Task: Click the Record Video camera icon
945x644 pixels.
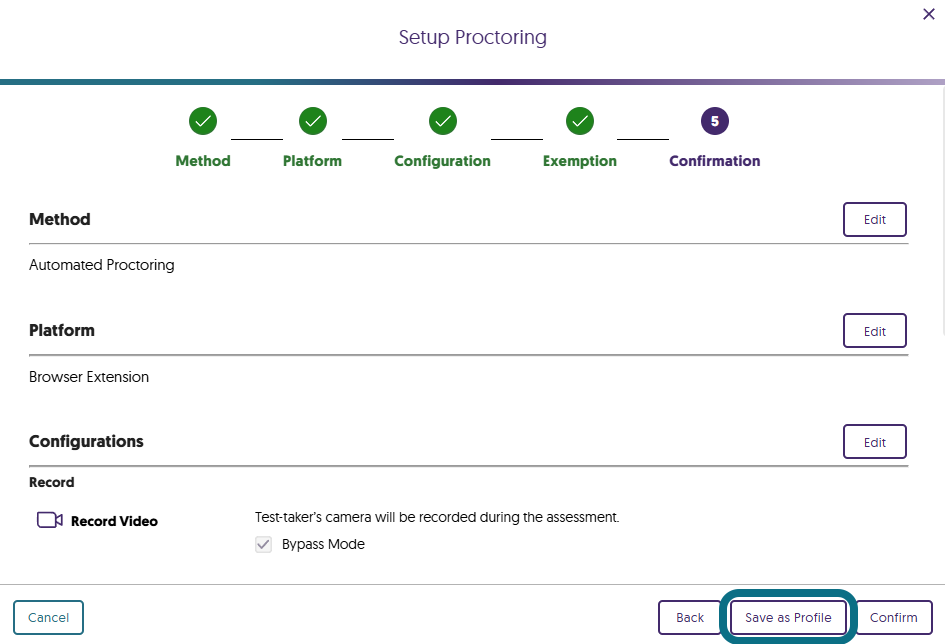Action: tap(49, 520)
